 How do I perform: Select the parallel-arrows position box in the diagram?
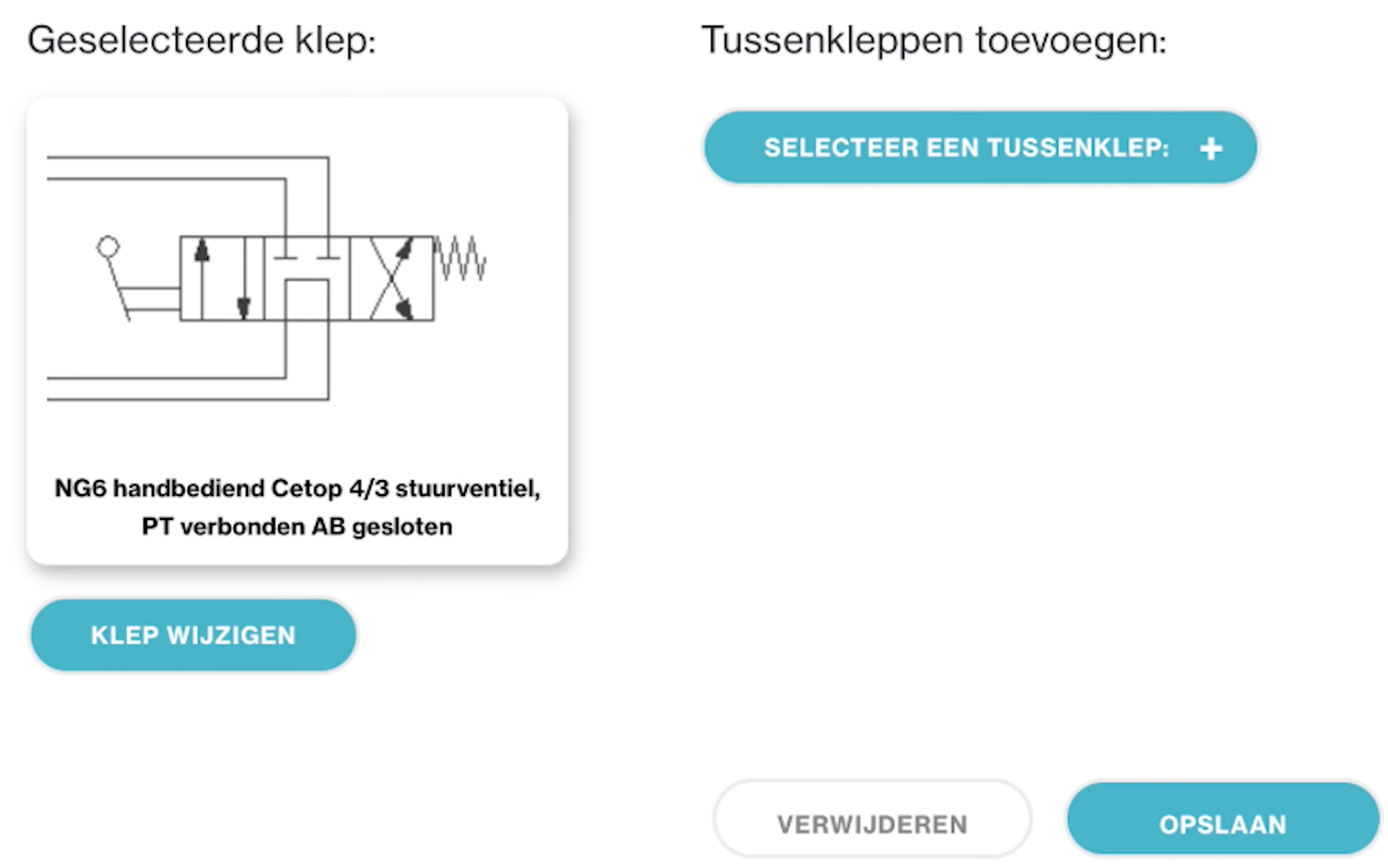[222, 278]
